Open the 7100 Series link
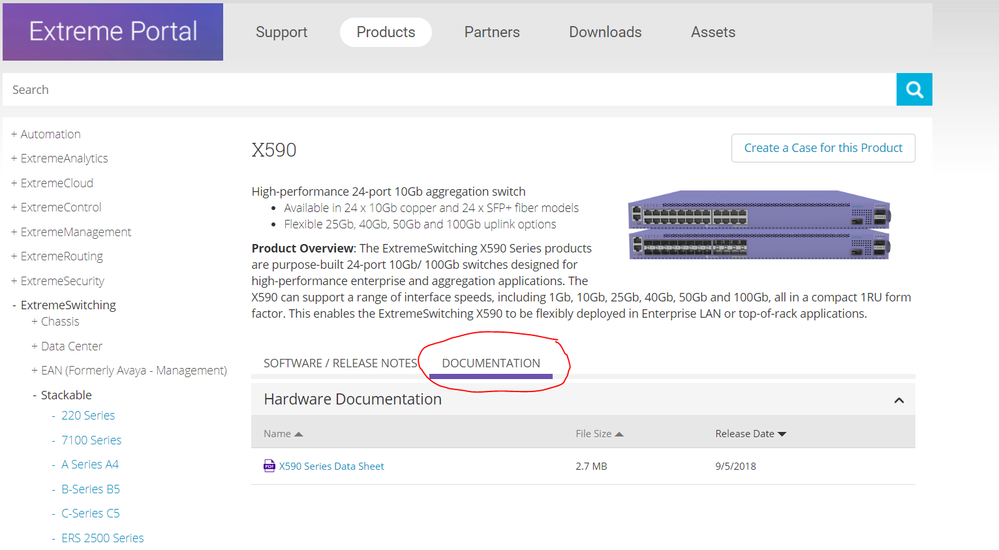This screenshot has height=550, width=999. (x=91, y=440)
